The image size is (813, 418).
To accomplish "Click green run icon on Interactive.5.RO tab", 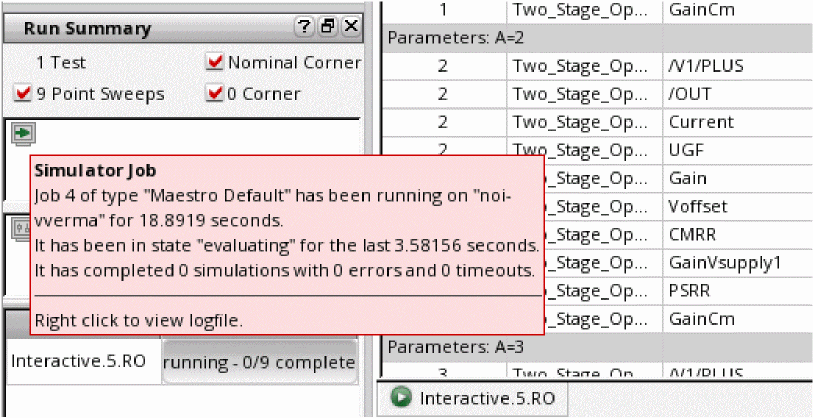I will pyautogui.click(x=402, y=398).
